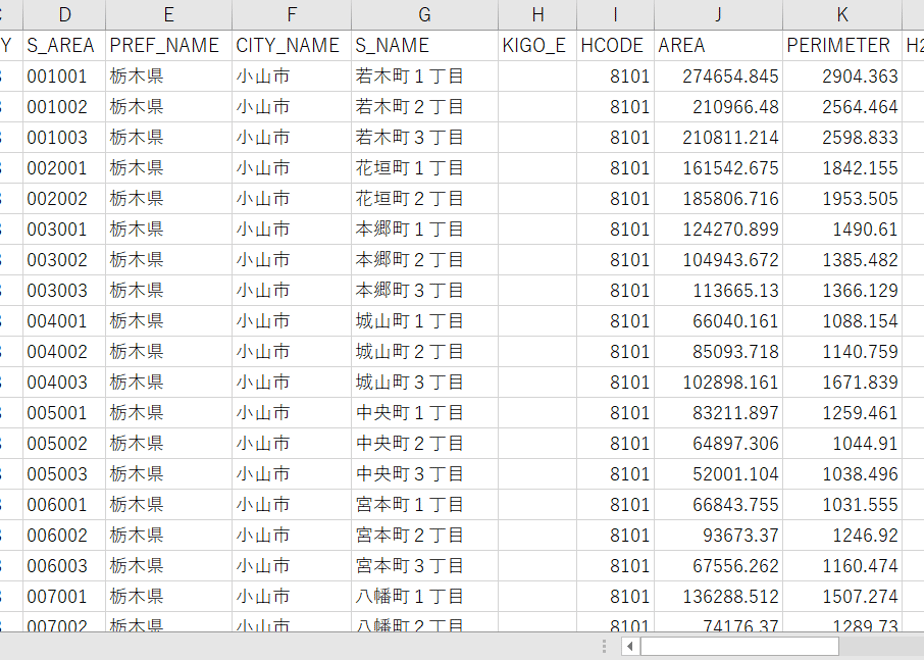Select column E header
This screenshot has height=660, width=924.
(x=169, y=15)
